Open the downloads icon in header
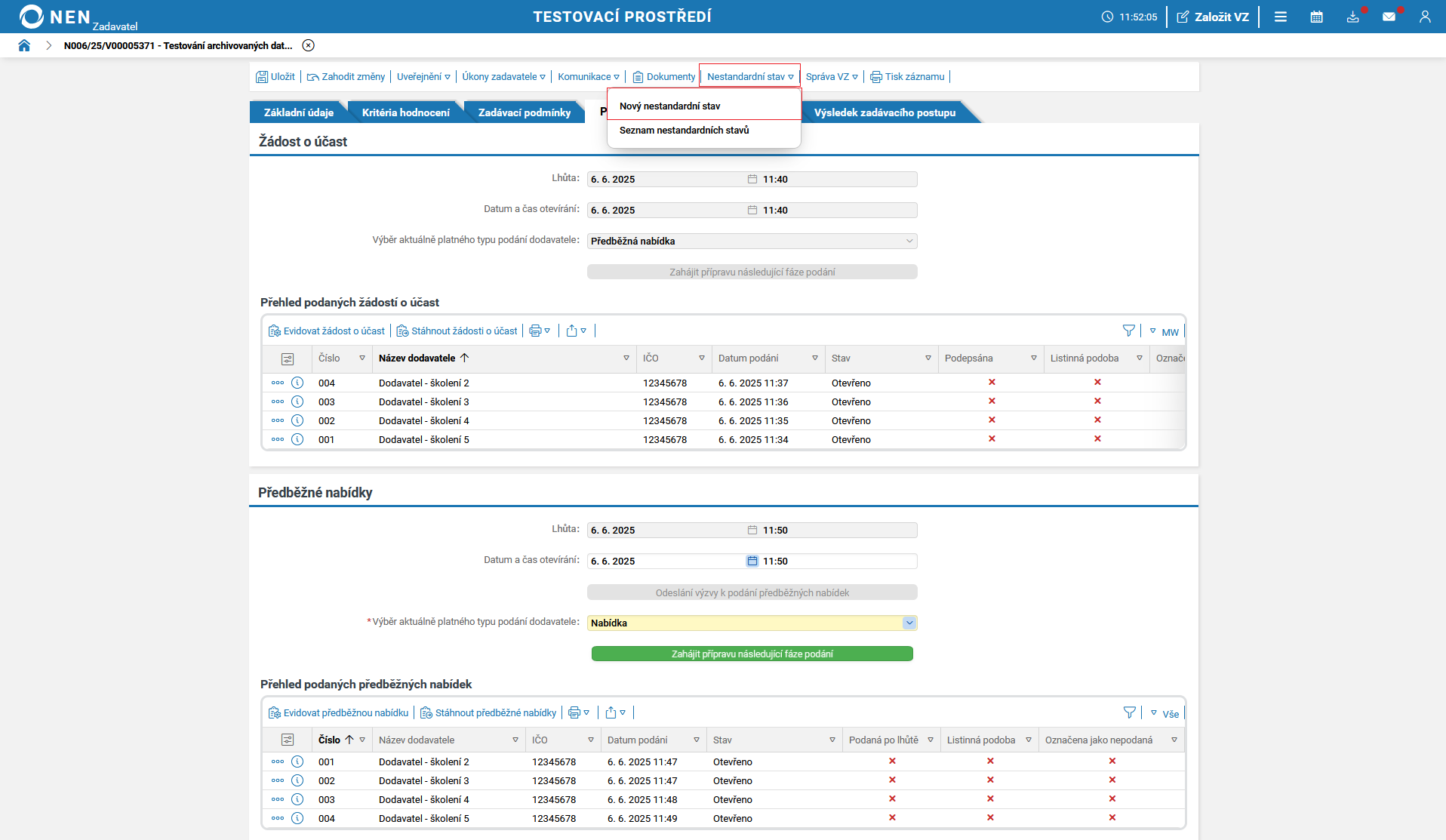1446x840 pixels. click(x=1352, y=17)
